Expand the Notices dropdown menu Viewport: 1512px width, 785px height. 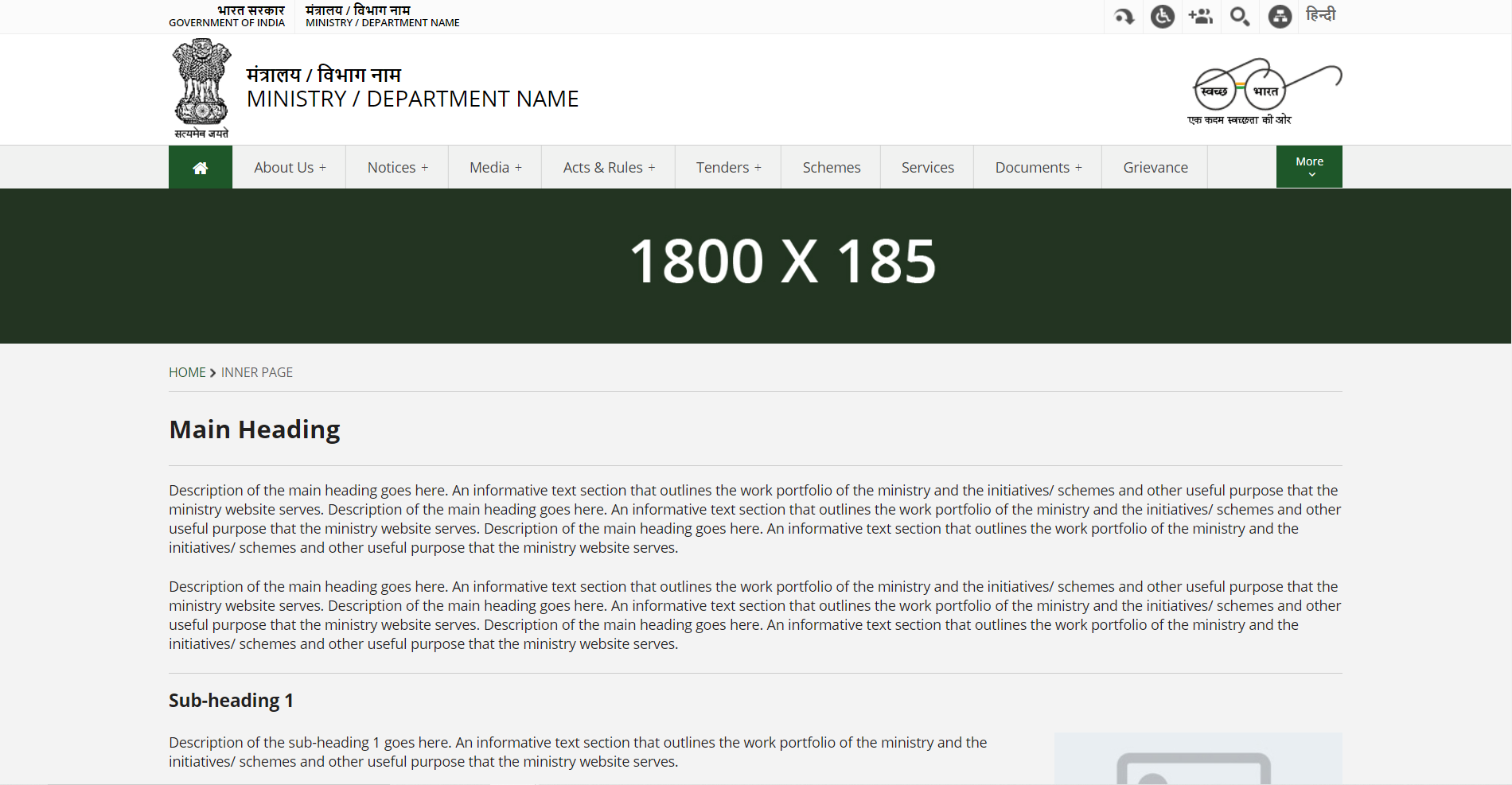click(397, 168)
